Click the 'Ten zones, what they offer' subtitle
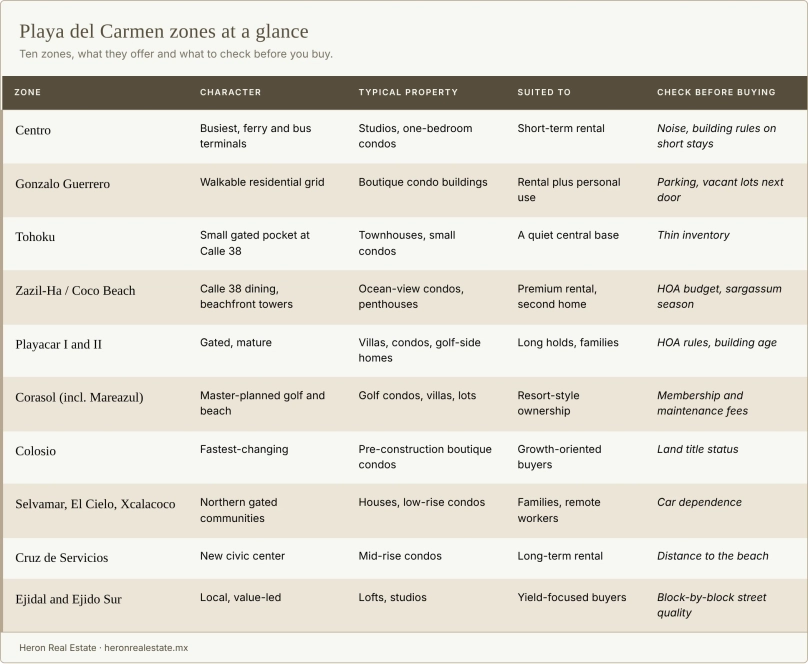This screenshot has height=664, width=808. [x=176, y=54]
